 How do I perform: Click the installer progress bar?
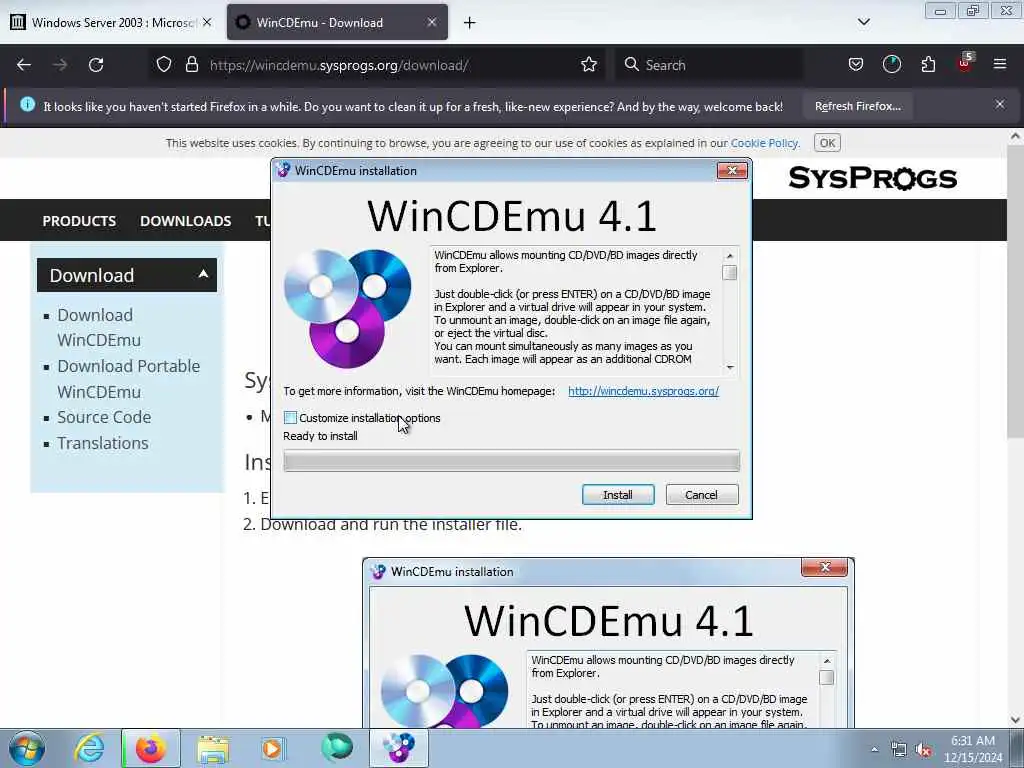tap(511, 460)
